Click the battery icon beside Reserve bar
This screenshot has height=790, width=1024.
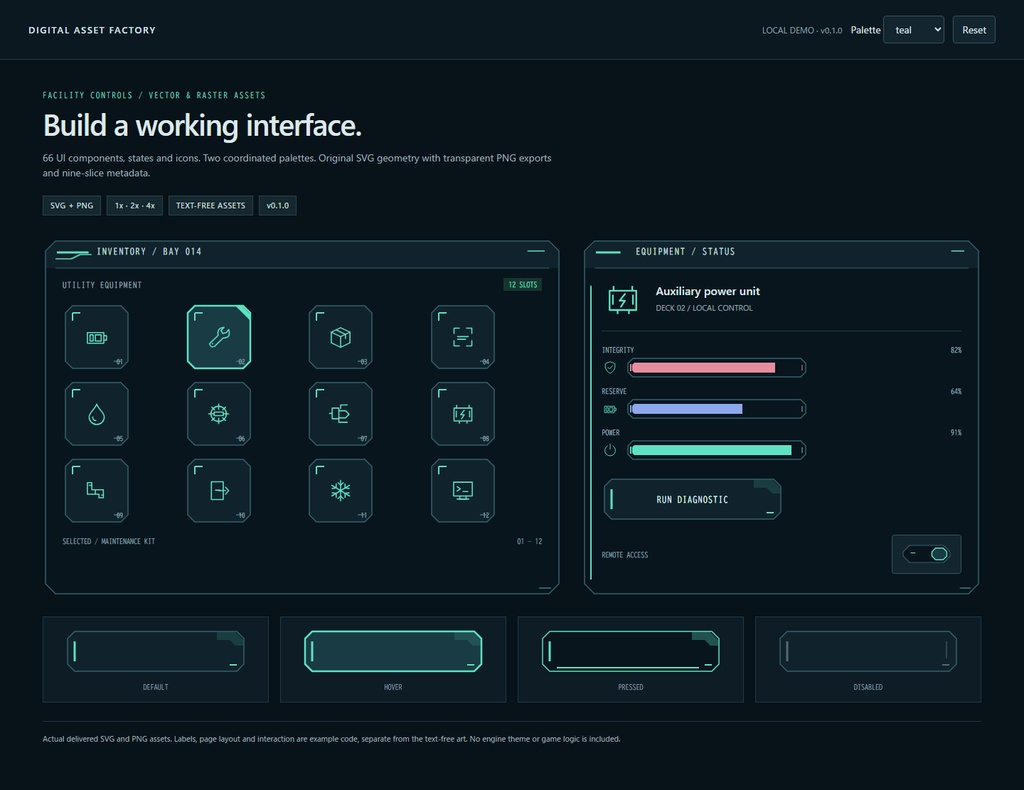point(610,409)
